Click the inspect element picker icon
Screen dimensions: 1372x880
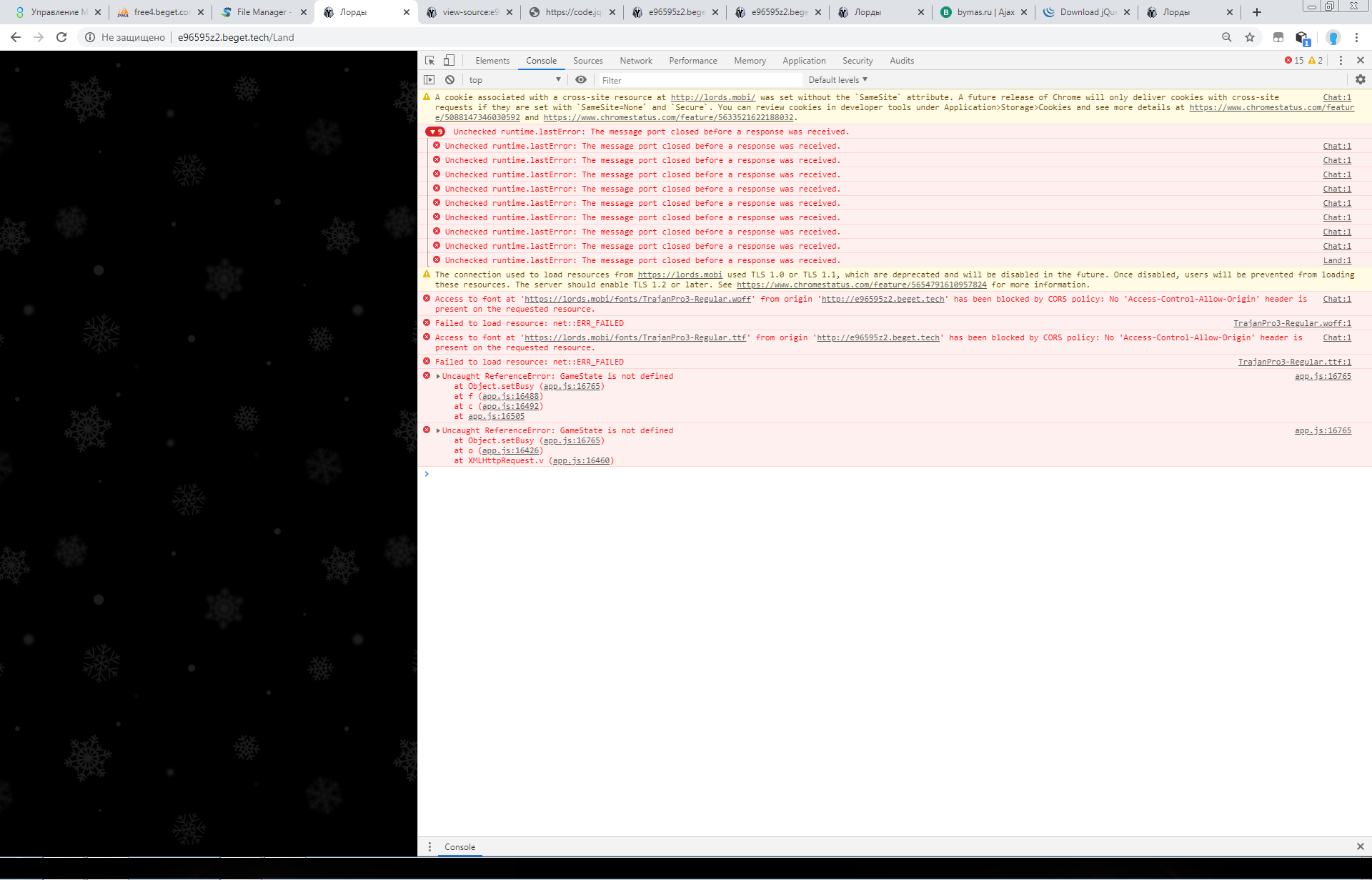[429, 61]
